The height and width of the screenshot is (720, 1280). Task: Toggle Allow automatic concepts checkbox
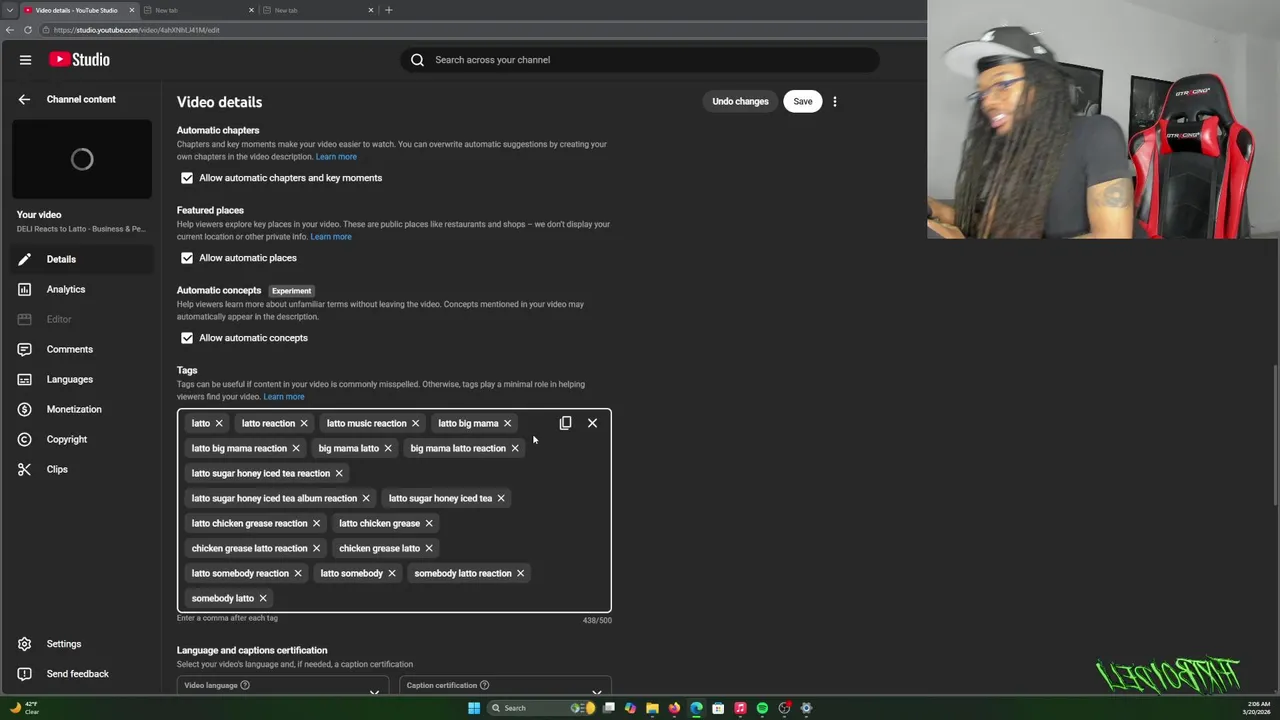point(187,338)
